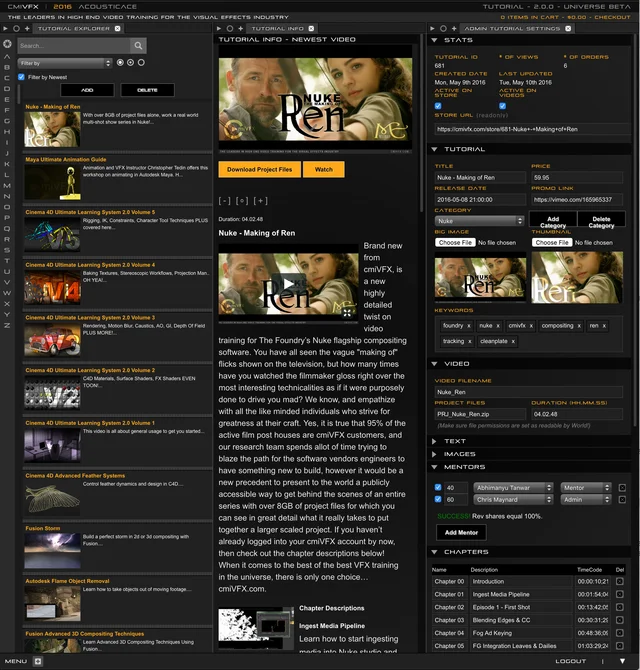Close the Tutorial Info tab with its X icon
This screenshot has height=670, width=640.
(311, 29)
